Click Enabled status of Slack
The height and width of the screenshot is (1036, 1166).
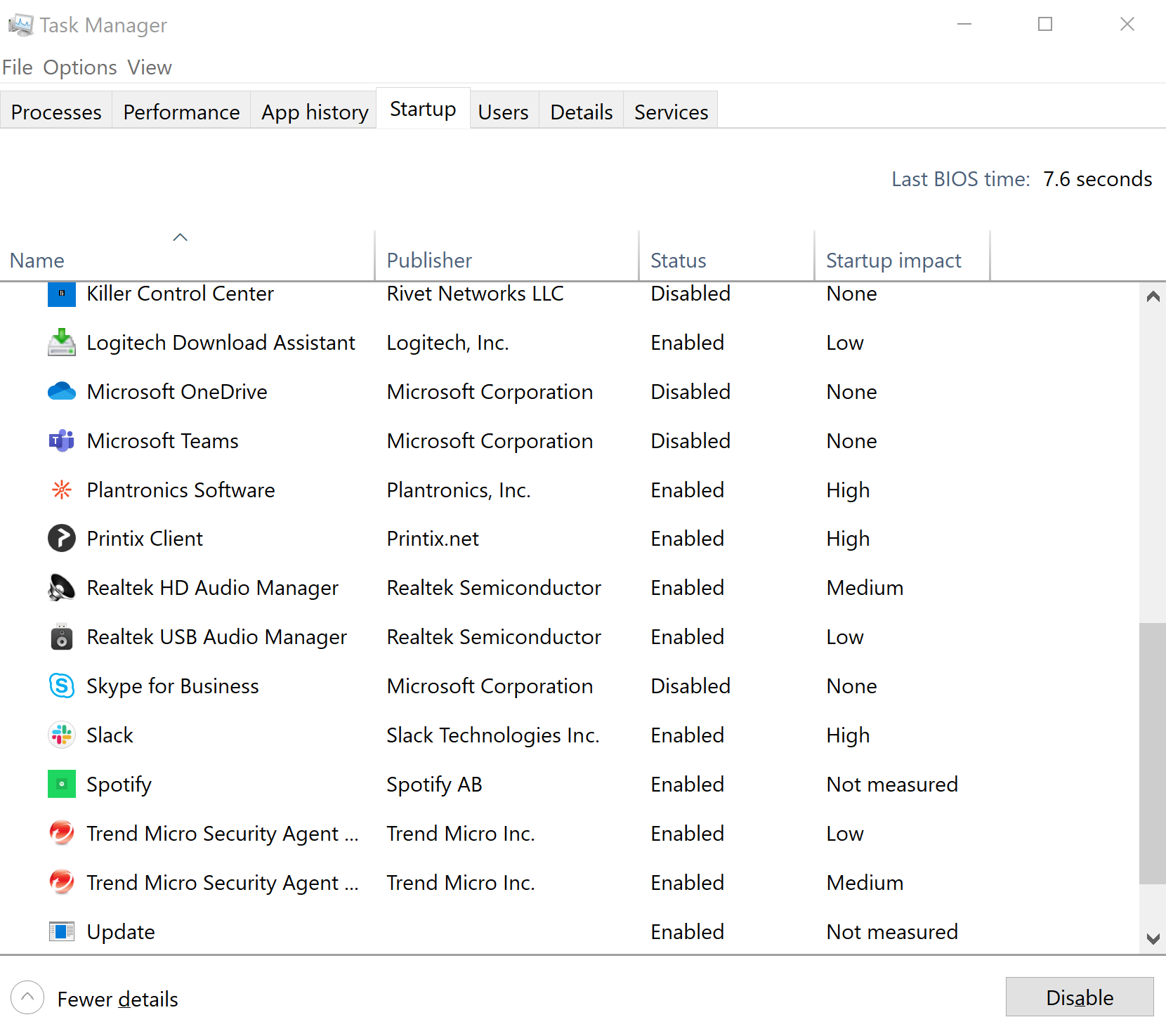coord(687,735)
